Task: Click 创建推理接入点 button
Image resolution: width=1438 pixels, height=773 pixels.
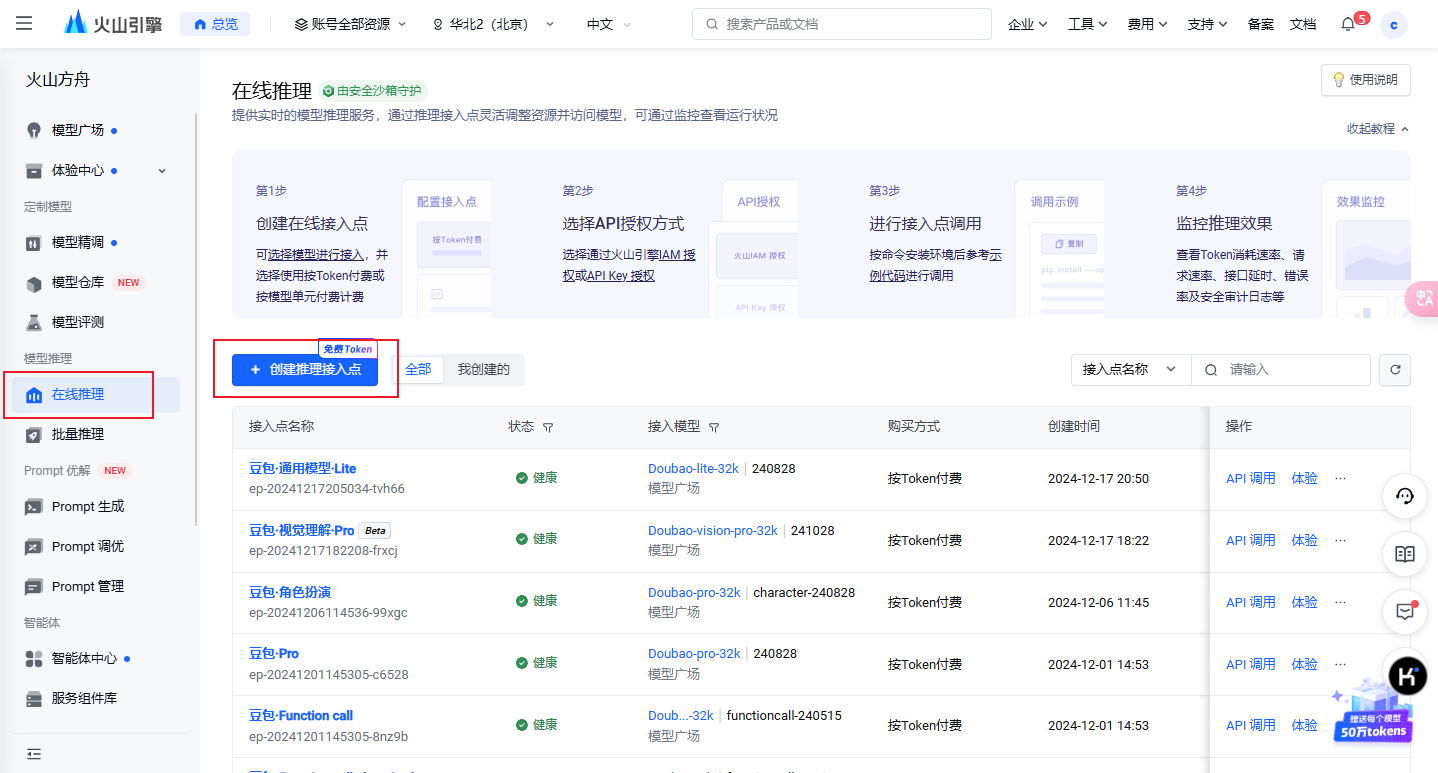Action: (305, 370)
